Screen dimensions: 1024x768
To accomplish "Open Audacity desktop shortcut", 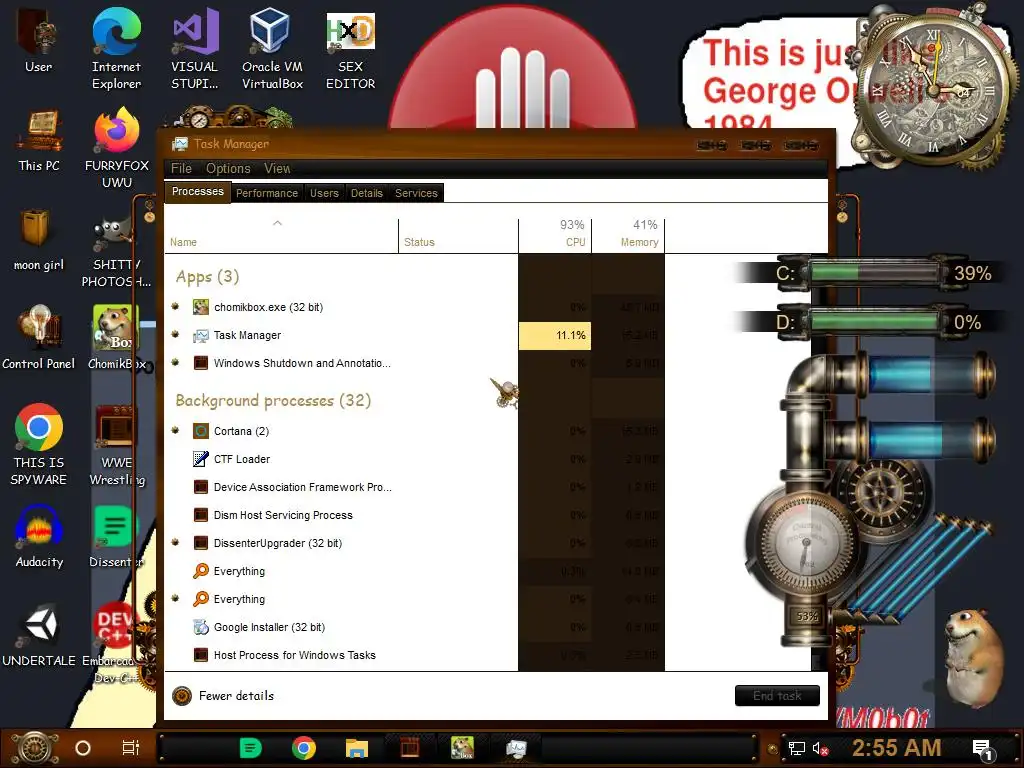I will coord(39,537).
